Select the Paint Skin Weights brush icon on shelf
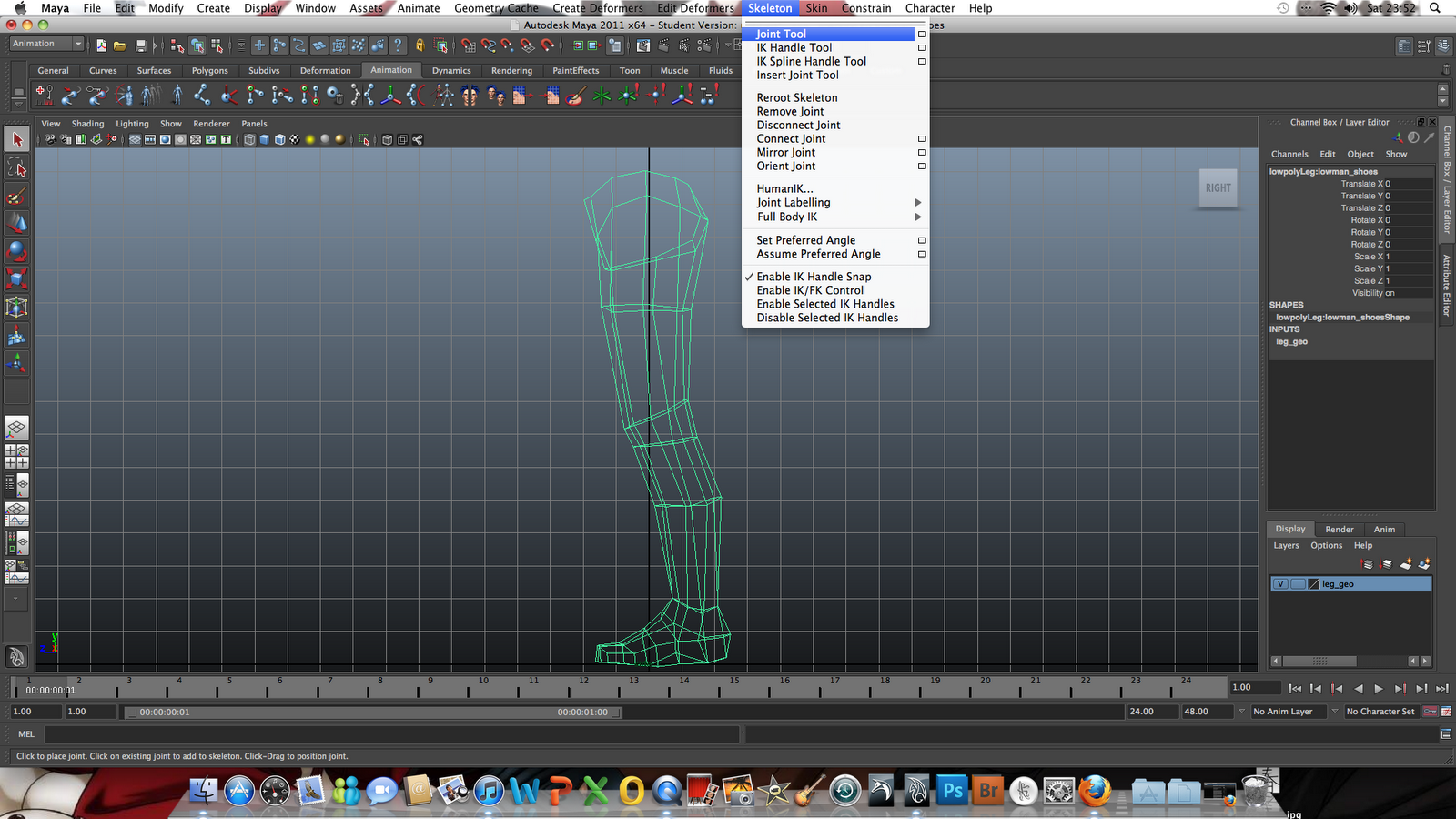Viewport: 1456px width, 819px height. pyautogui.click(x=574, y=94)
